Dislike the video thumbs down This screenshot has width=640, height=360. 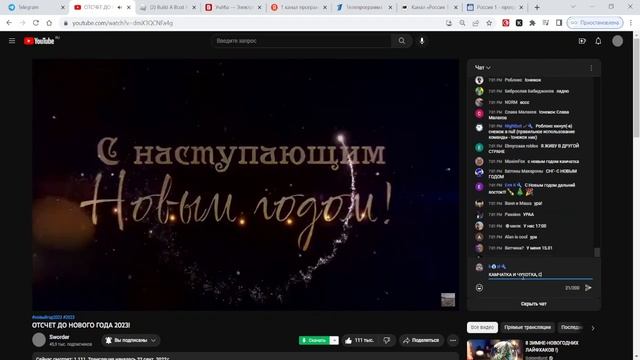387,340
